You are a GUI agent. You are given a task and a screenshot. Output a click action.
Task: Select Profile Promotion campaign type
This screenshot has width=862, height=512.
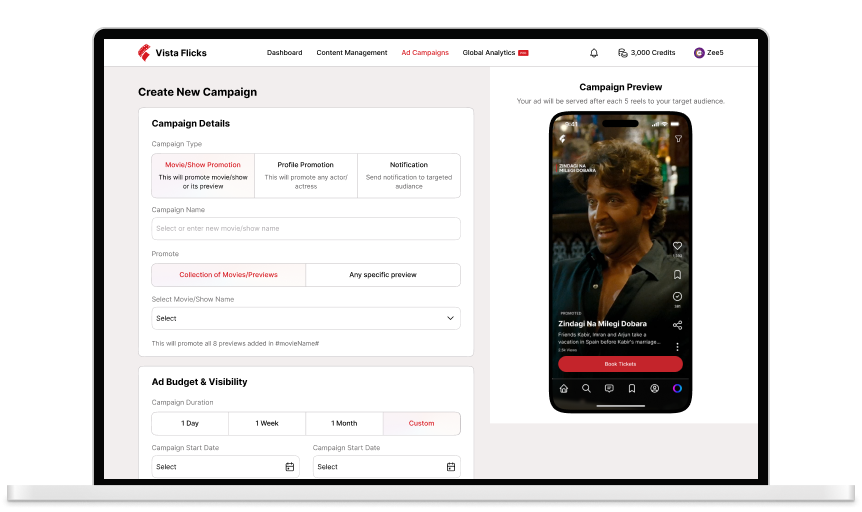tap(306, 175)
